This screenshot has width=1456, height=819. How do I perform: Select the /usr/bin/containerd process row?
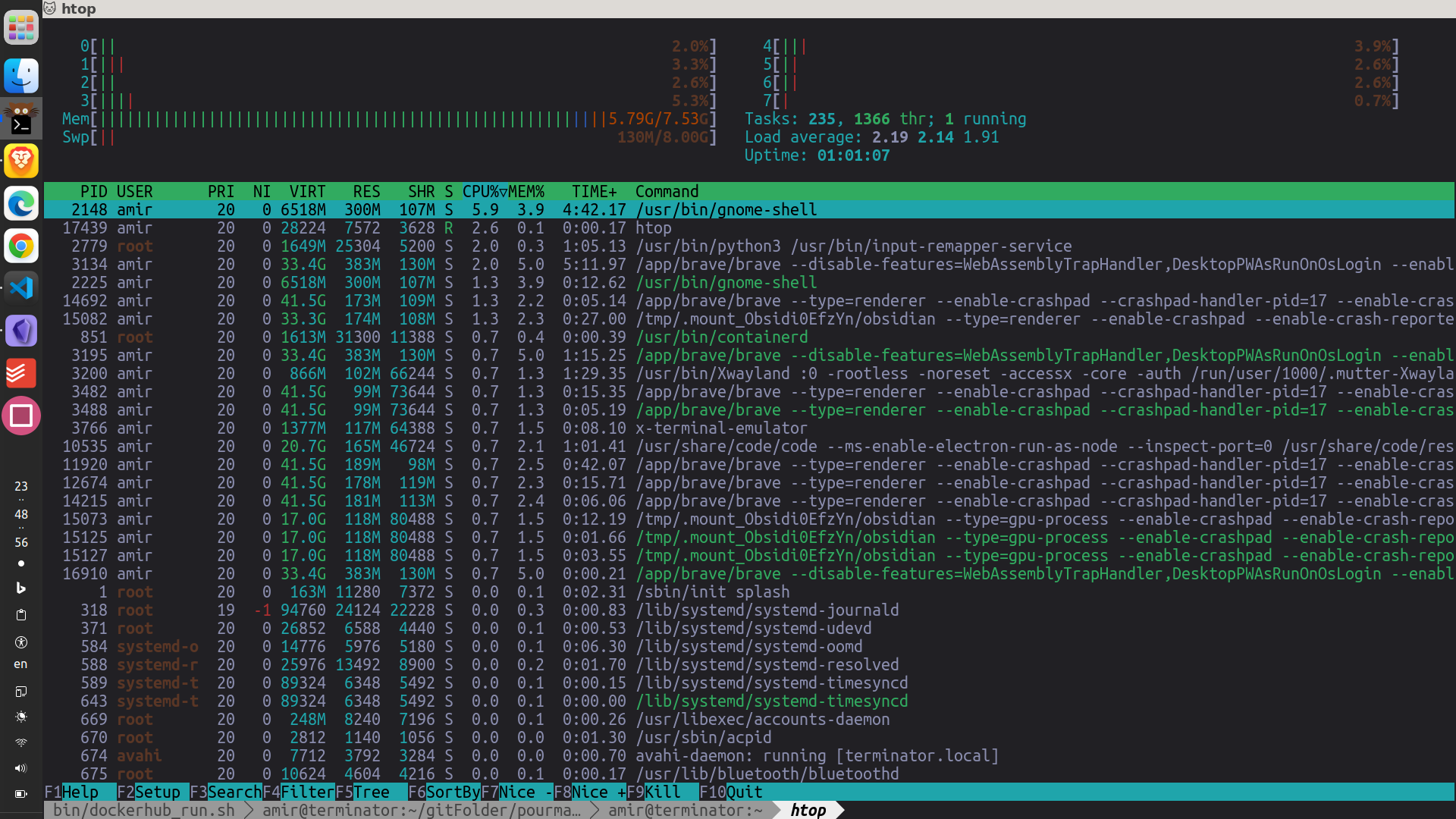pos(749,337)
